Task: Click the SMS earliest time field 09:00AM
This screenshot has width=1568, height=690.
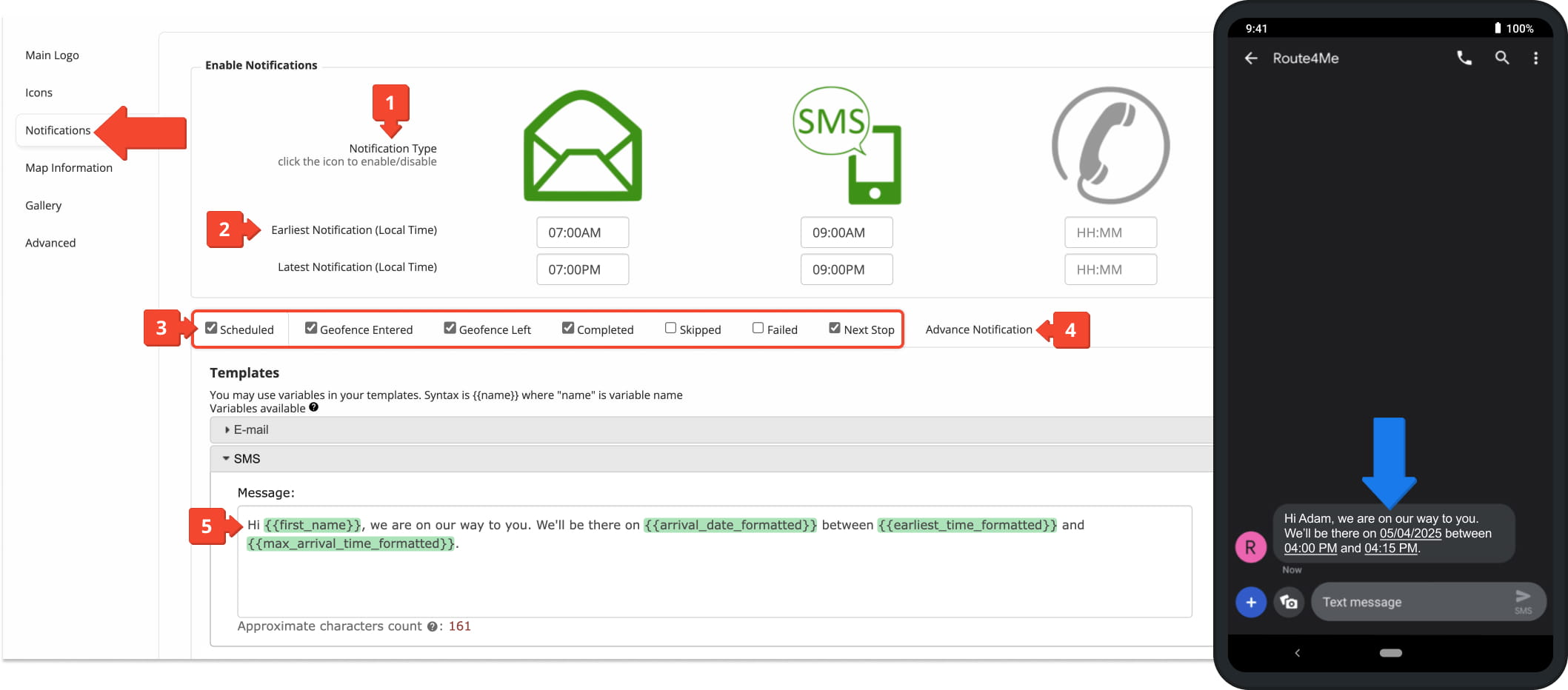Action: tap(846, 232)
